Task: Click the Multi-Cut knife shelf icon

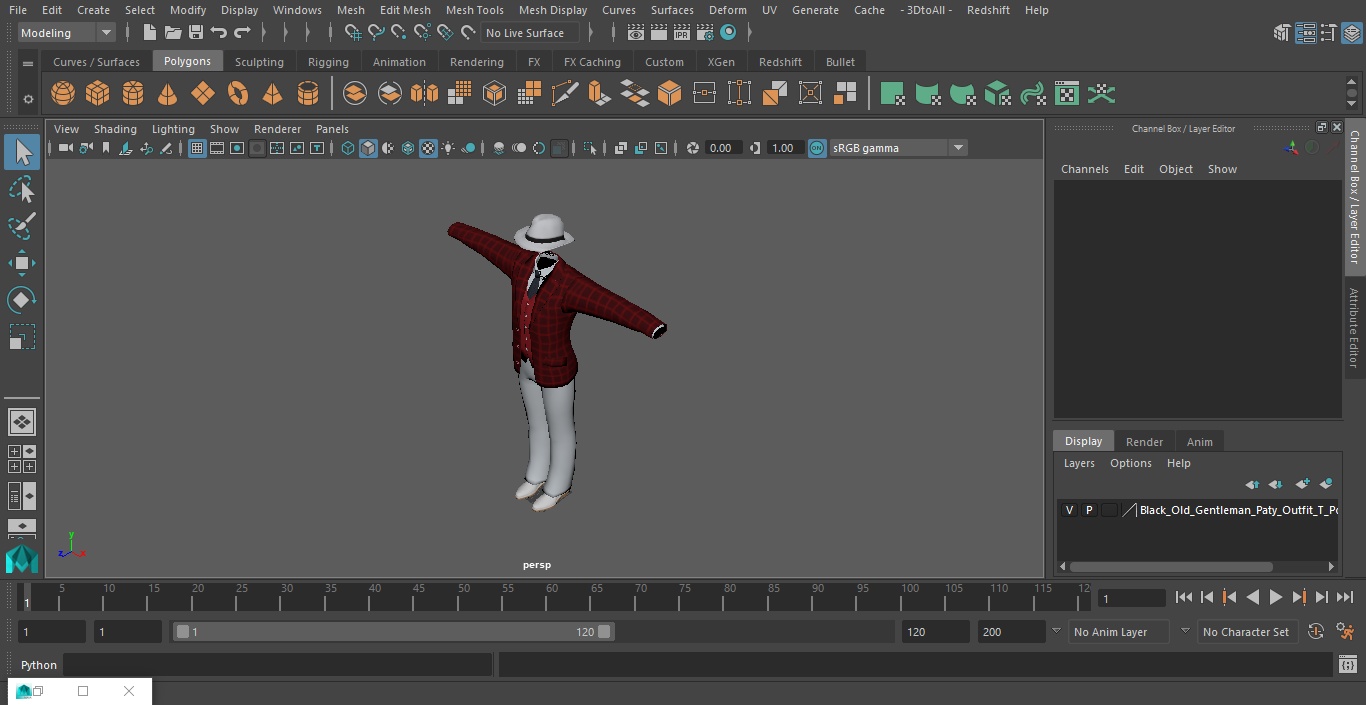Action: (x=564, y=94)
